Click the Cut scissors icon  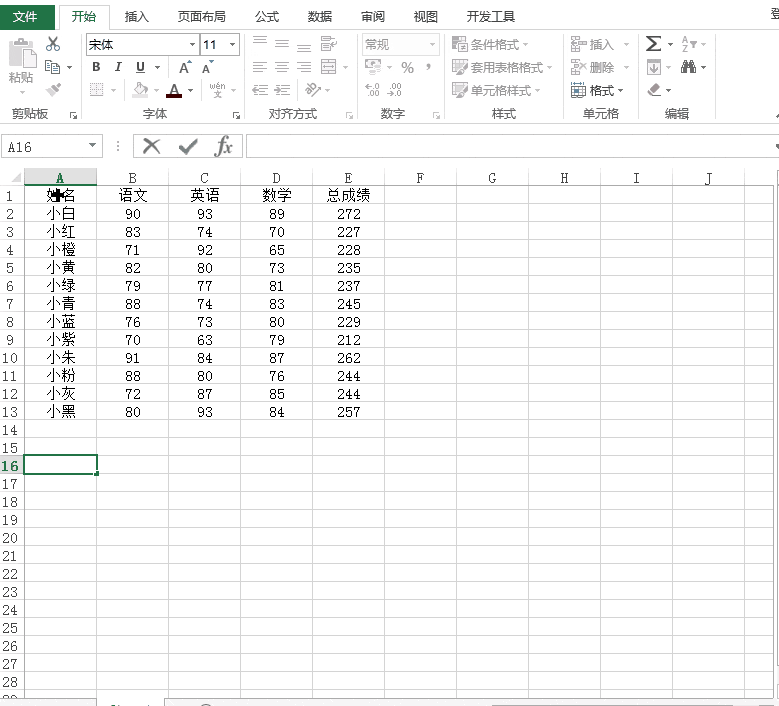[53, 44]
